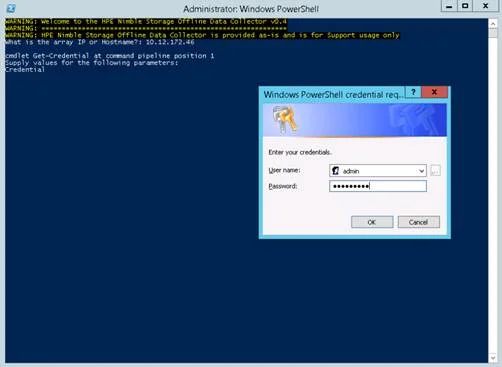The image size is (502, 367).
Task: Click the PowerShell icon in the title bar
Action: point(11,8)
